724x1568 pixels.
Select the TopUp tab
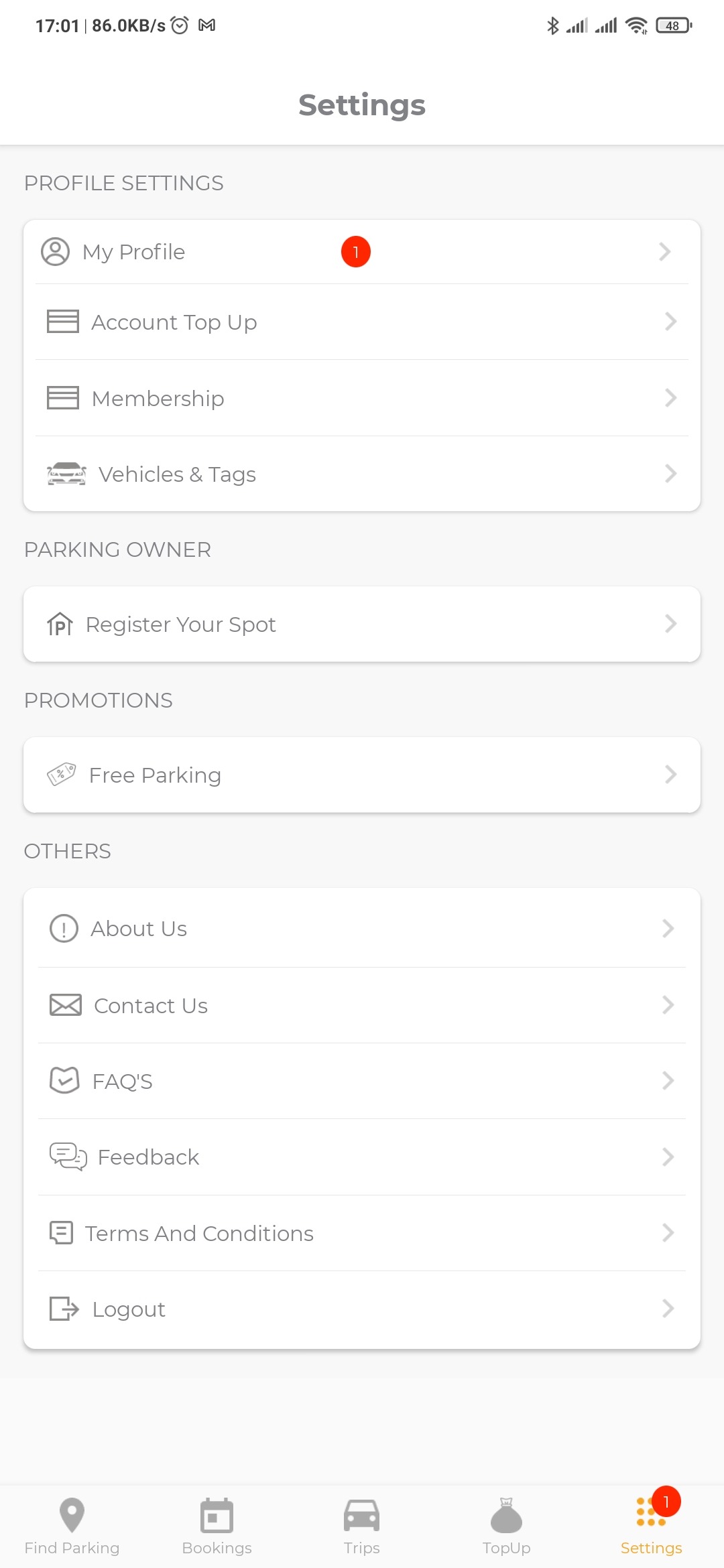(x=506, y=1526)
